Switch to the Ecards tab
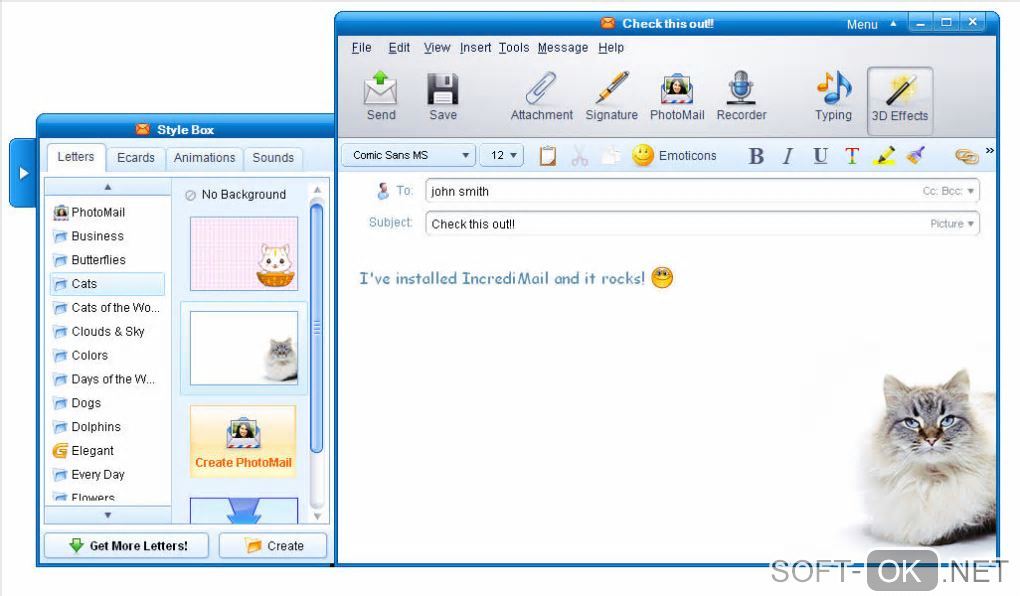 coord(136,157)
